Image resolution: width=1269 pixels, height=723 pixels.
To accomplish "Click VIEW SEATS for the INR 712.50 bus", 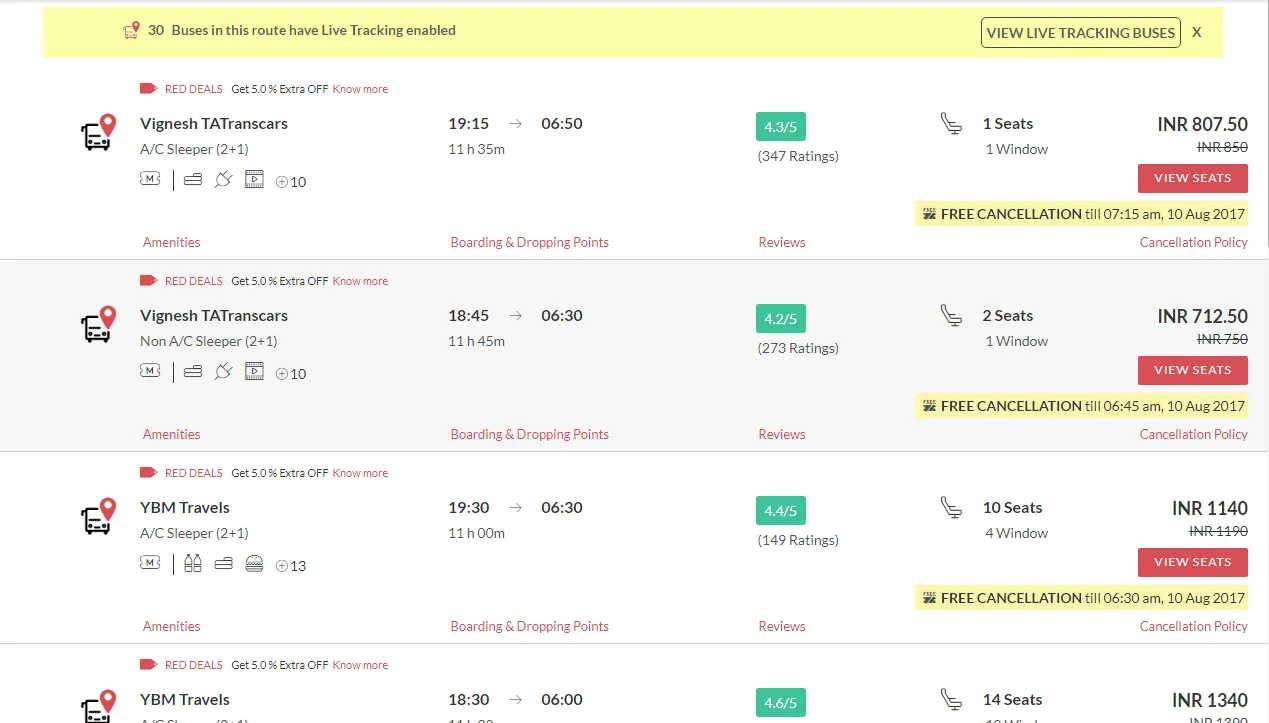I will (1192, 370).
